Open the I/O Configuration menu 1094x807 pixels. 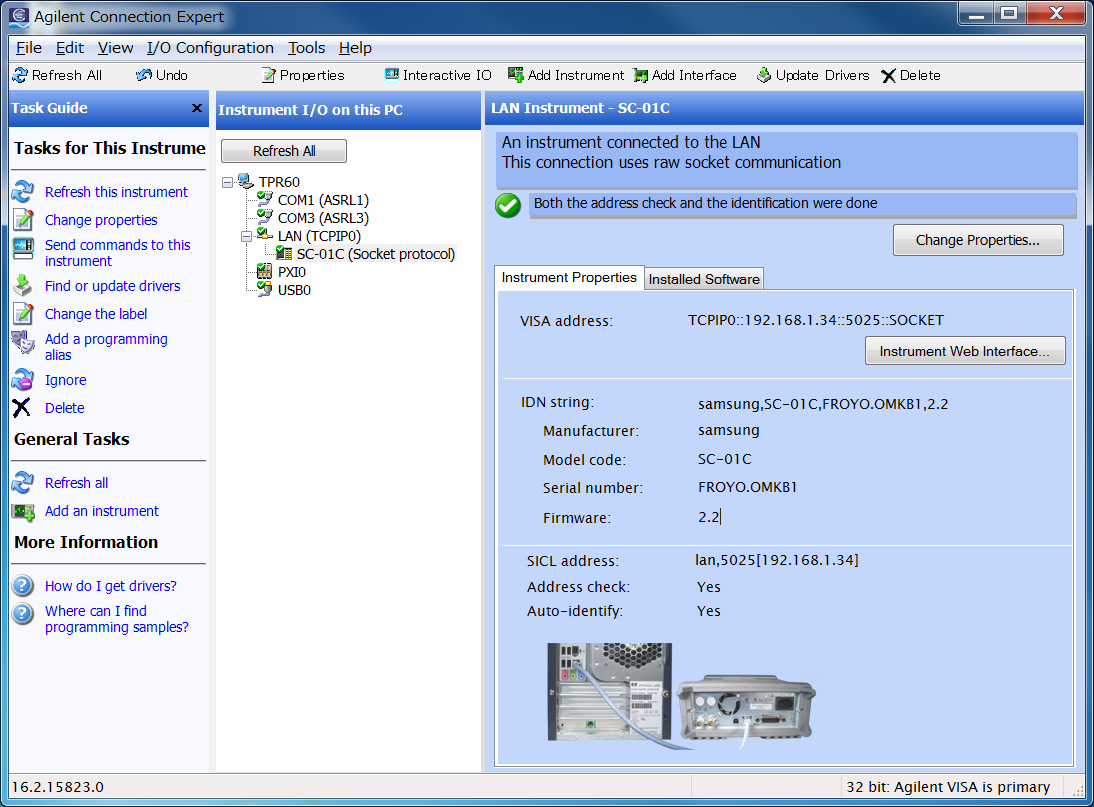210,47
